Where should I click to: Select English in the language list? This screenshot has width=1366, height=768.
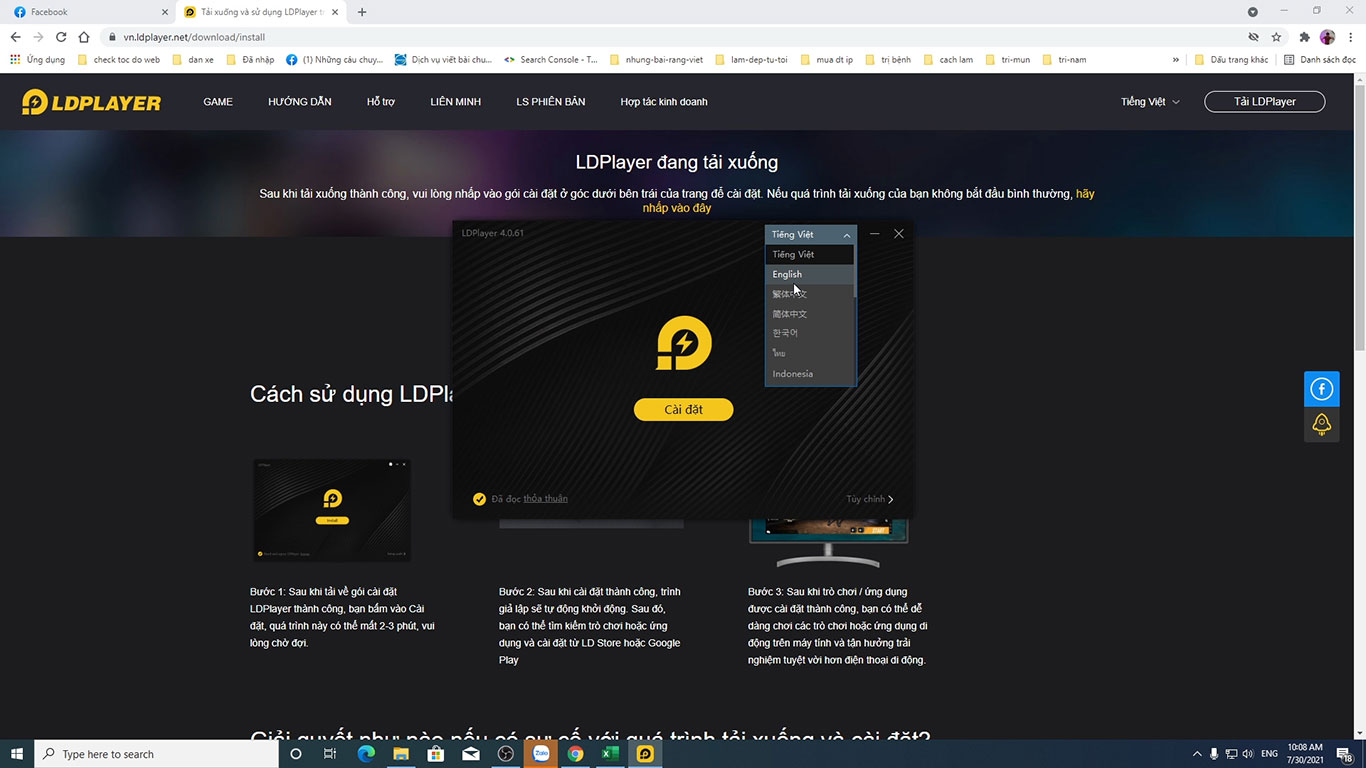(787, 274)
